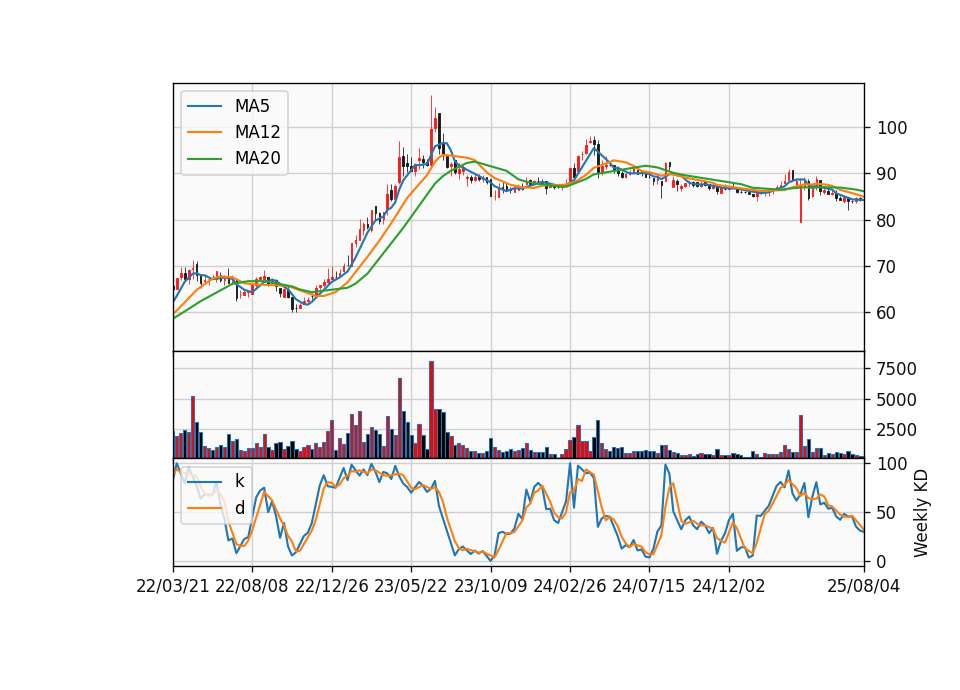The width and height of the screenshot is (960, 690).
Task: Click the blue MA5 legend line sample
Action: click(x=204, y=107)
